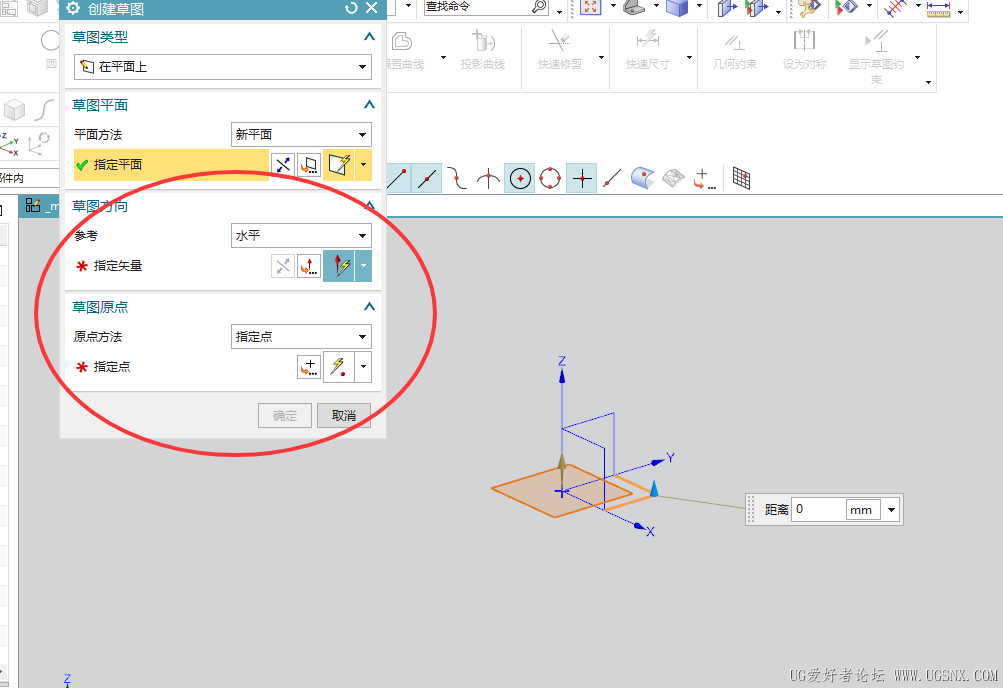Screen dimensions: 1003x688
Task: Open the inferred point type arrow
Action: click(363, 367)
